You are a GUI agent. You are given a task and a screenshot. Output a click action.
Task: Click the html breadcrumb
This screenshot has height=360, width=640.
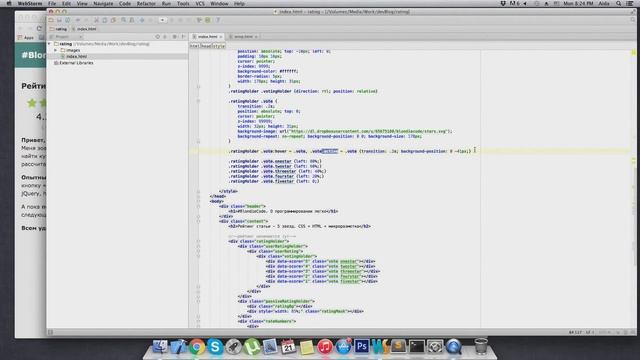[195, 46]
